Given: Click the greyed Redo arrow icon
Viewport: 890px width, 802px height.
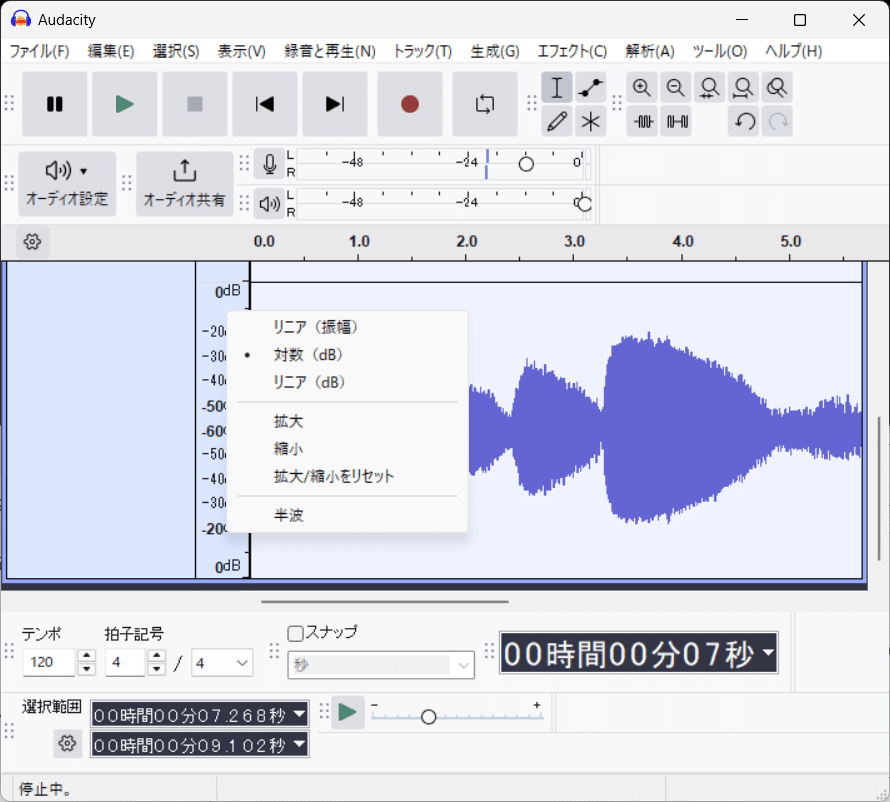Looking at the screenshot, I should click(776, 121).
